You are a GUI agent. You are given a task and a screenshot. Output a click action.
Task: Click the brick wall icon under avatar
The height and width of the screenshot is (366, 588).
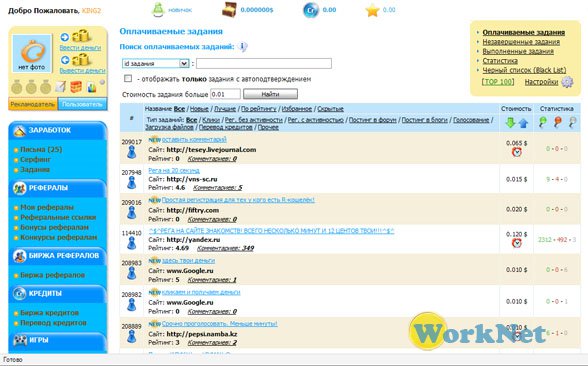pos(76,87)
